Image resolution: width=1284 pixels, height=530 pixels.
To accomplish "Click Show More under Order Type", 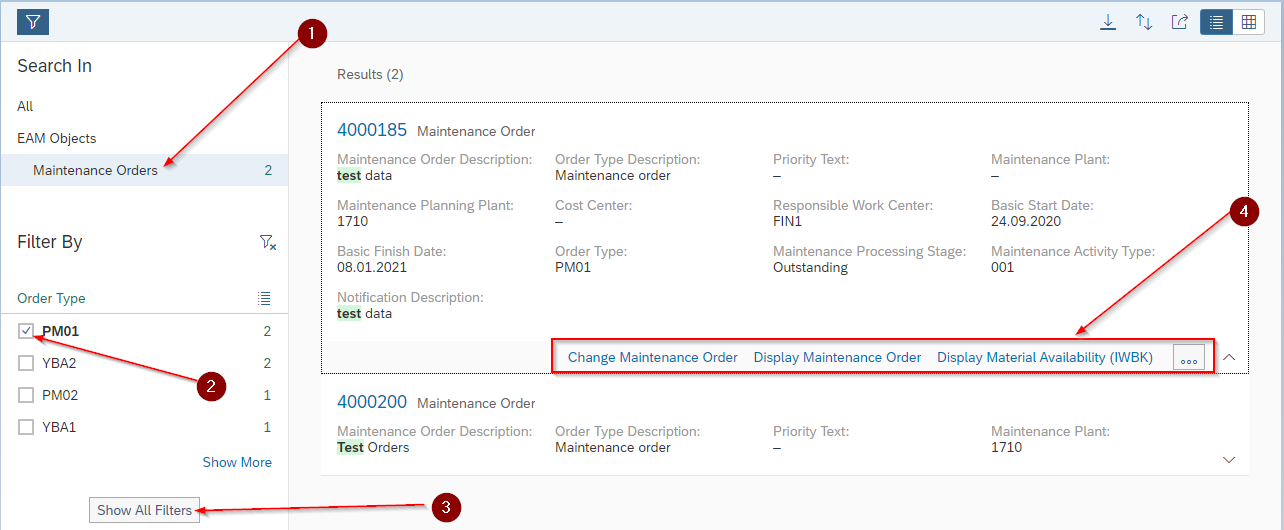I will click(x=237, y=462).
